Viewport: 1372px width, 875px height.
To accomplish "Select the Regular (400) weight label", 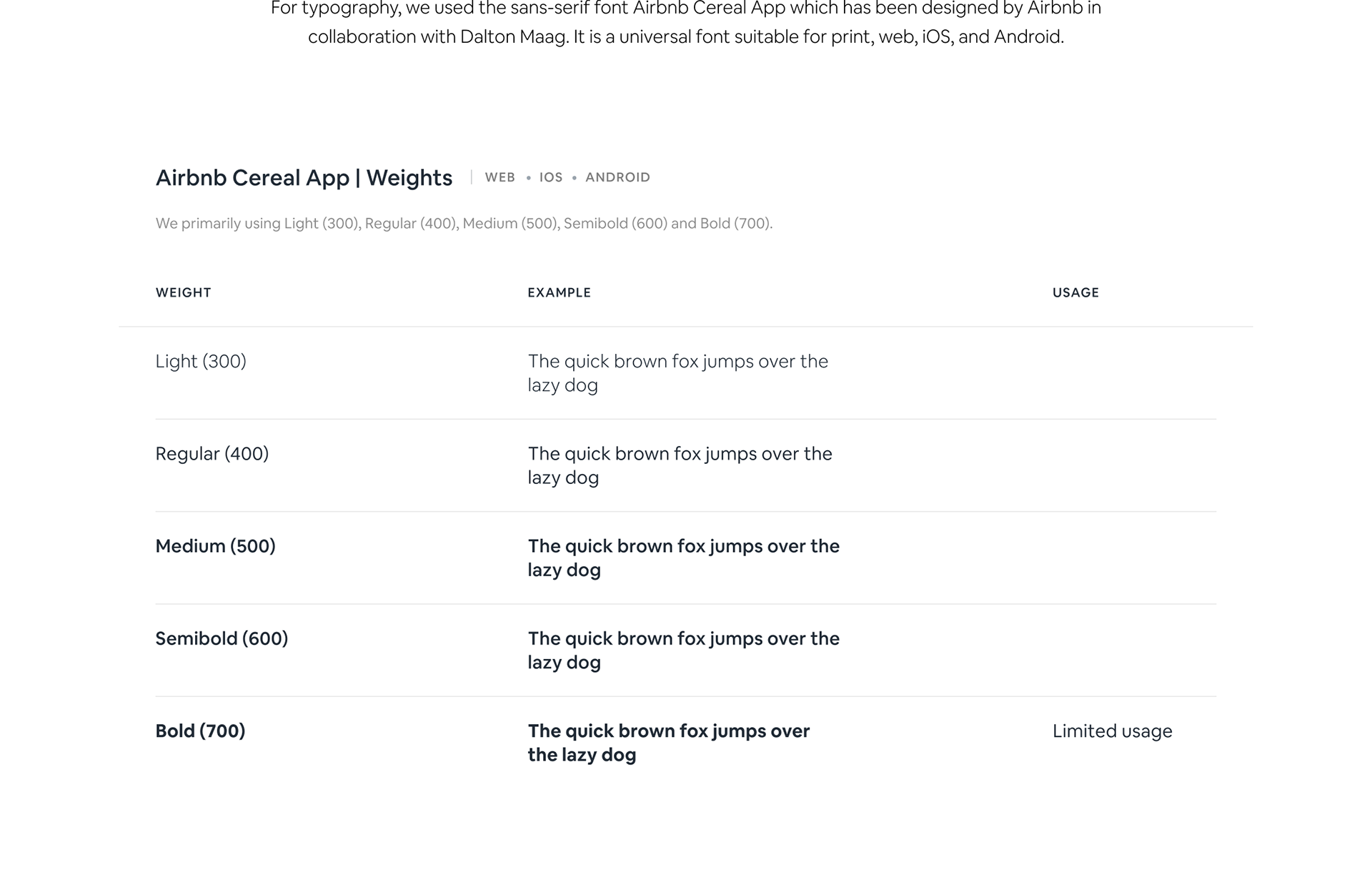I will 212,453.
